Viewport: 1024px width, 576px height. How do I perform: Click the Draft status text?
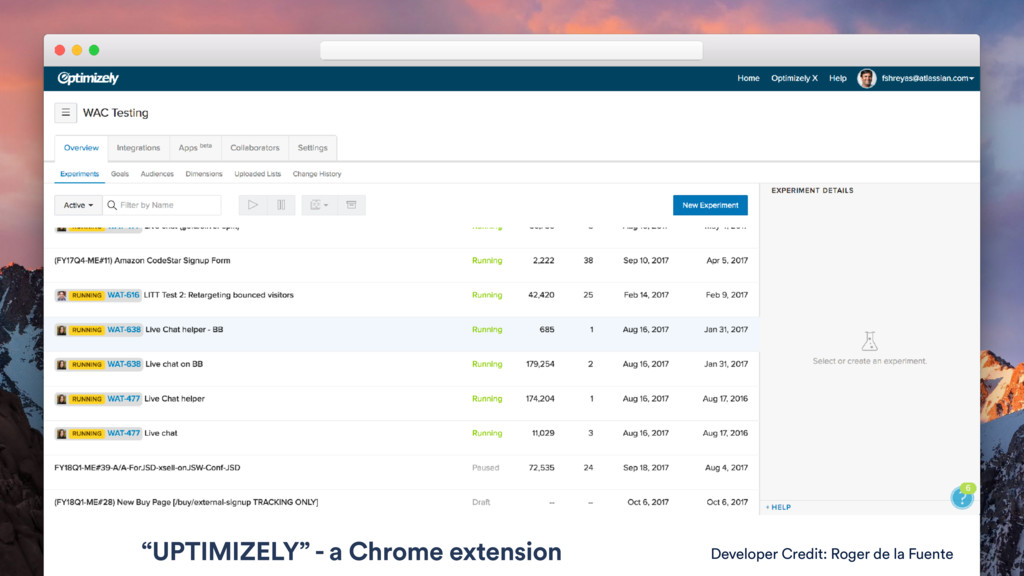pos(481,503)
